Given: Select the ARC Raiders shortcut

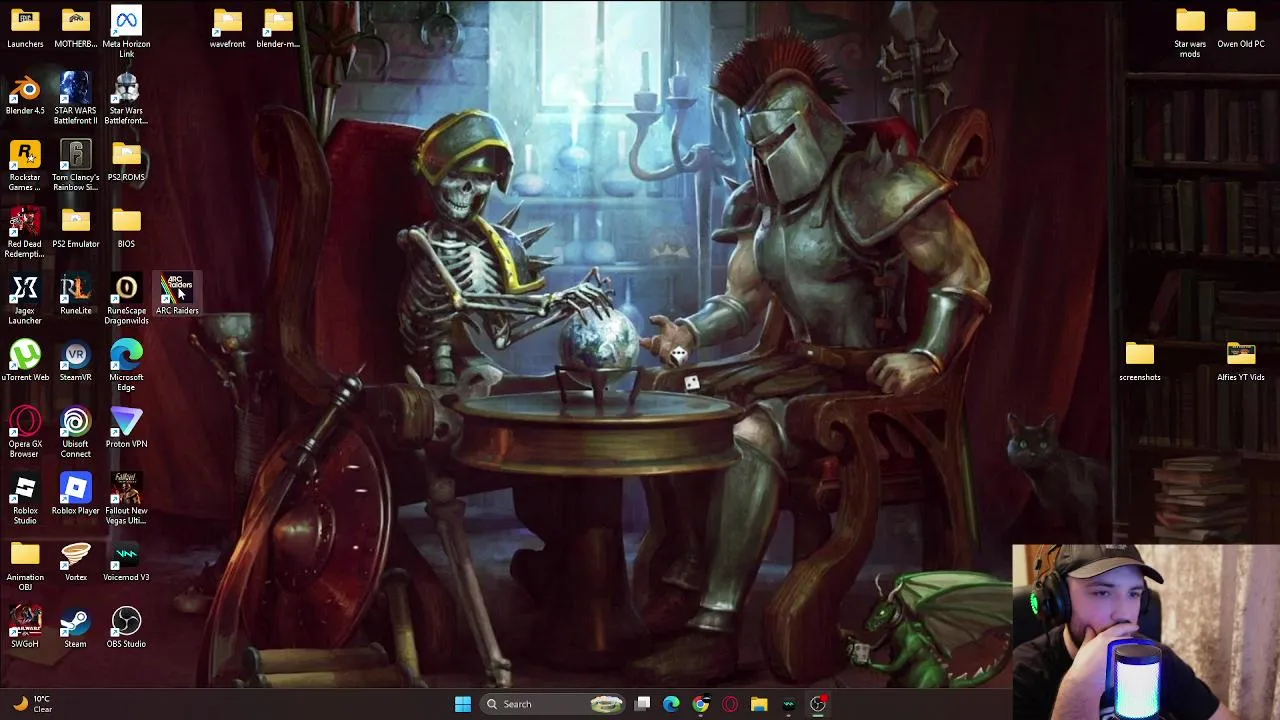Looking at the screenshot, I should coord(177,295).
